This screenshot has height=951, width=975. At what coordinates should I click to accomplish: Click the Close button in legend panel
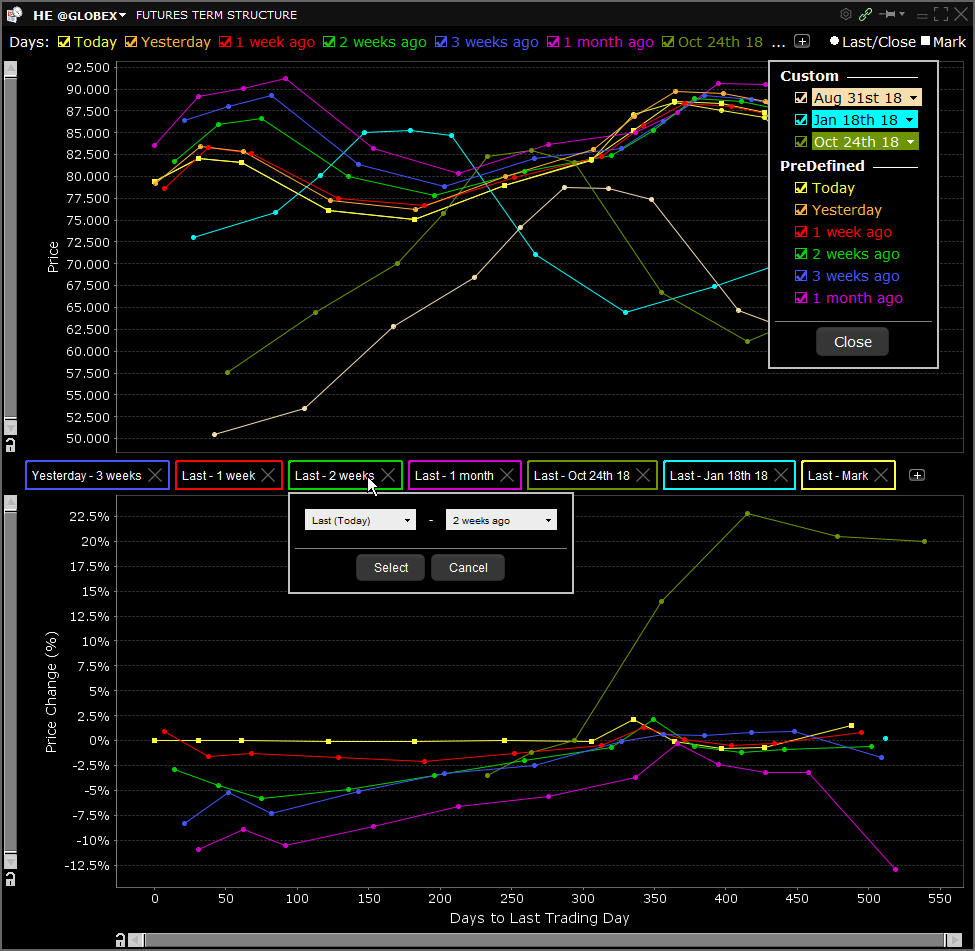coord(852,342)
